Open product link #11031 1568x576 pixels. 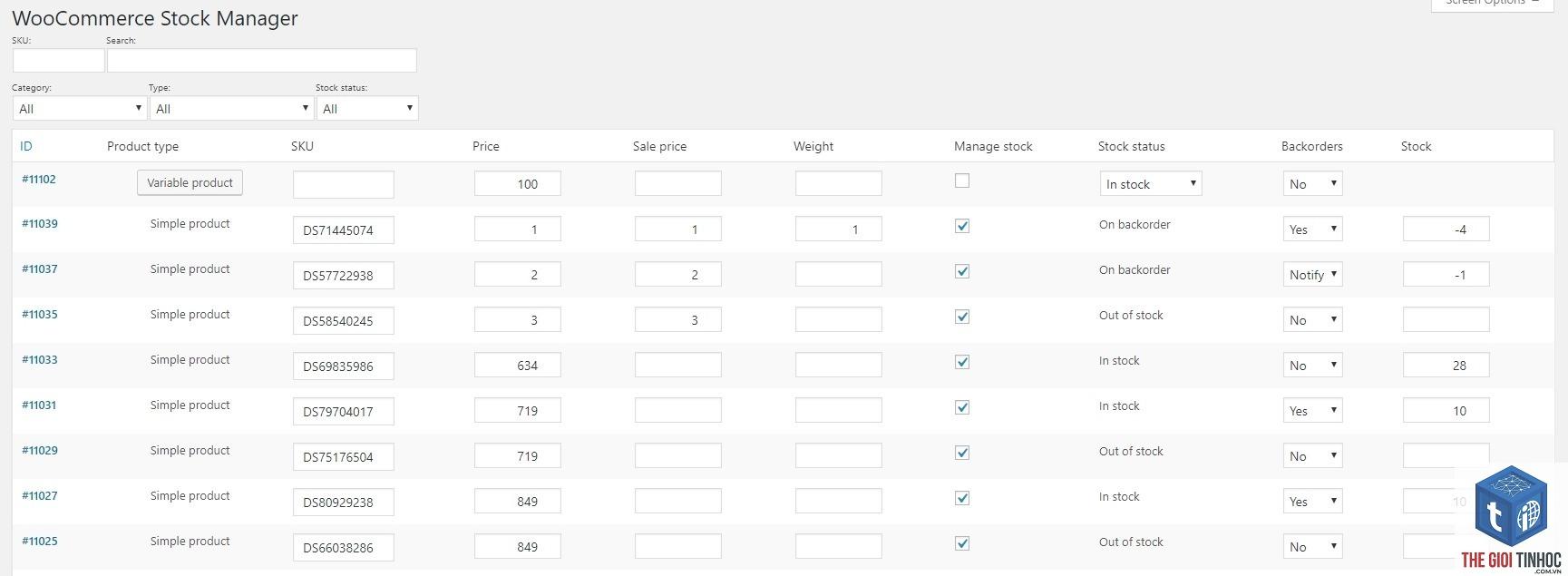[x=39, y=405]
